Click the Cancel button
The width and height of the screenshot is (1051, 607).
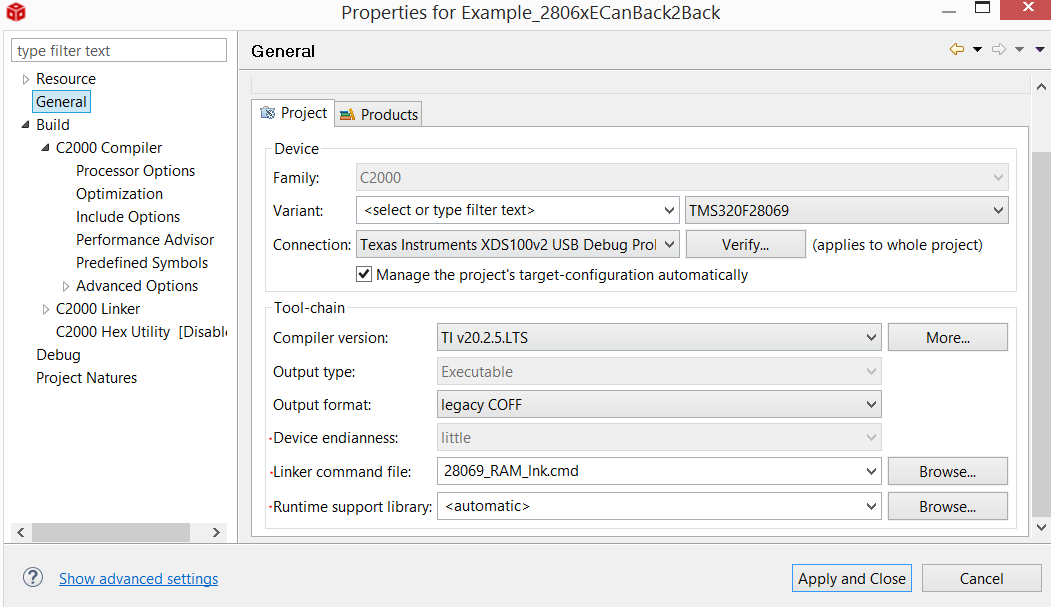pyautogui.click(x=981, y=578)
